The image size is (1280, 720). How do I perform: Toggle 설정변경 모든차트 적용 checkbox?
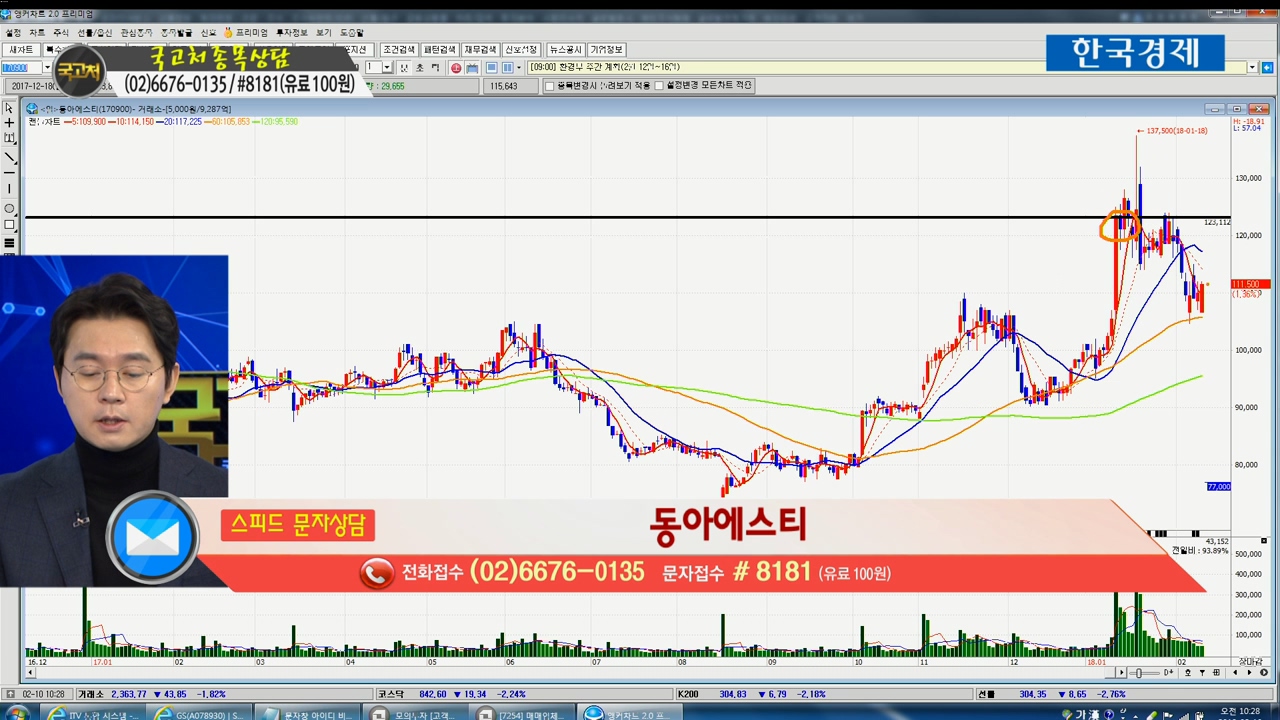click(x=659, y=86)
